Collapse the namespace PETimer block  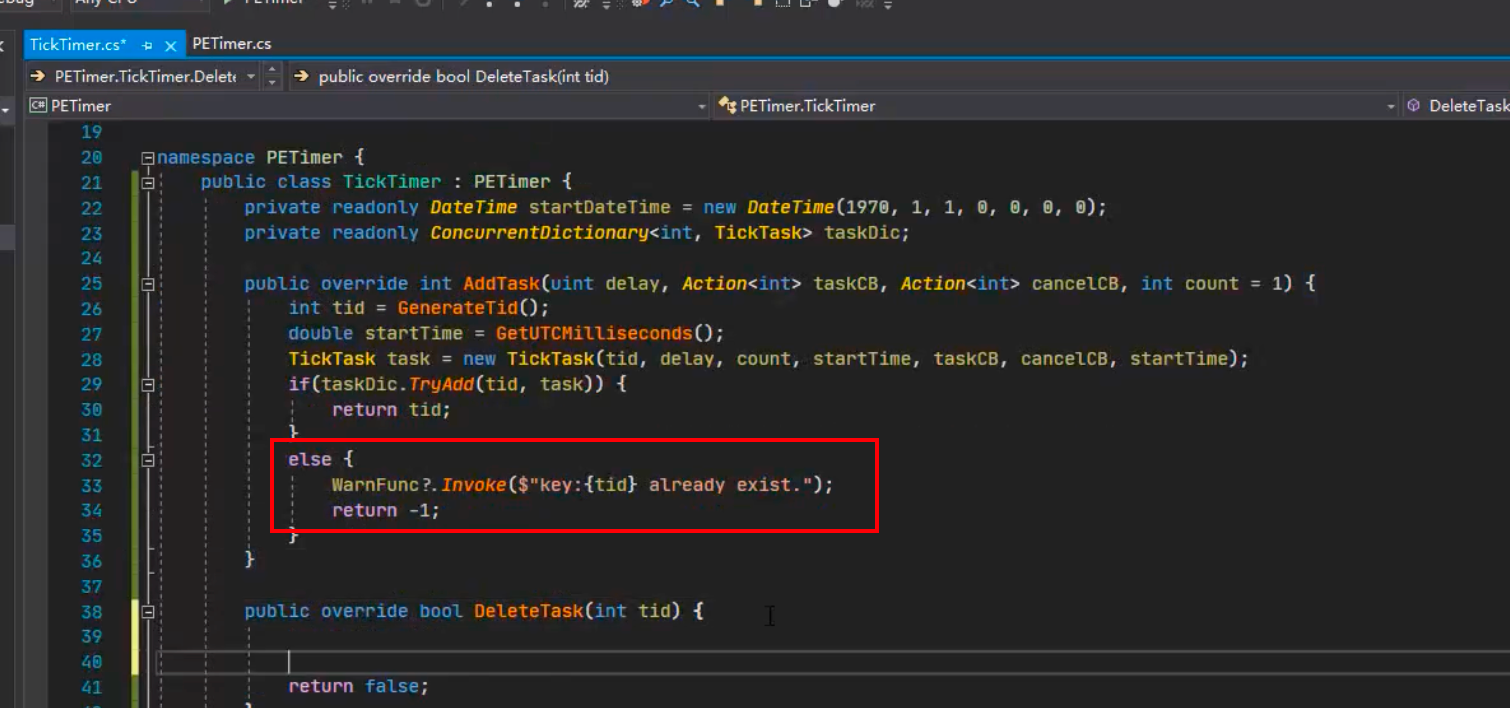click(148, 157)
